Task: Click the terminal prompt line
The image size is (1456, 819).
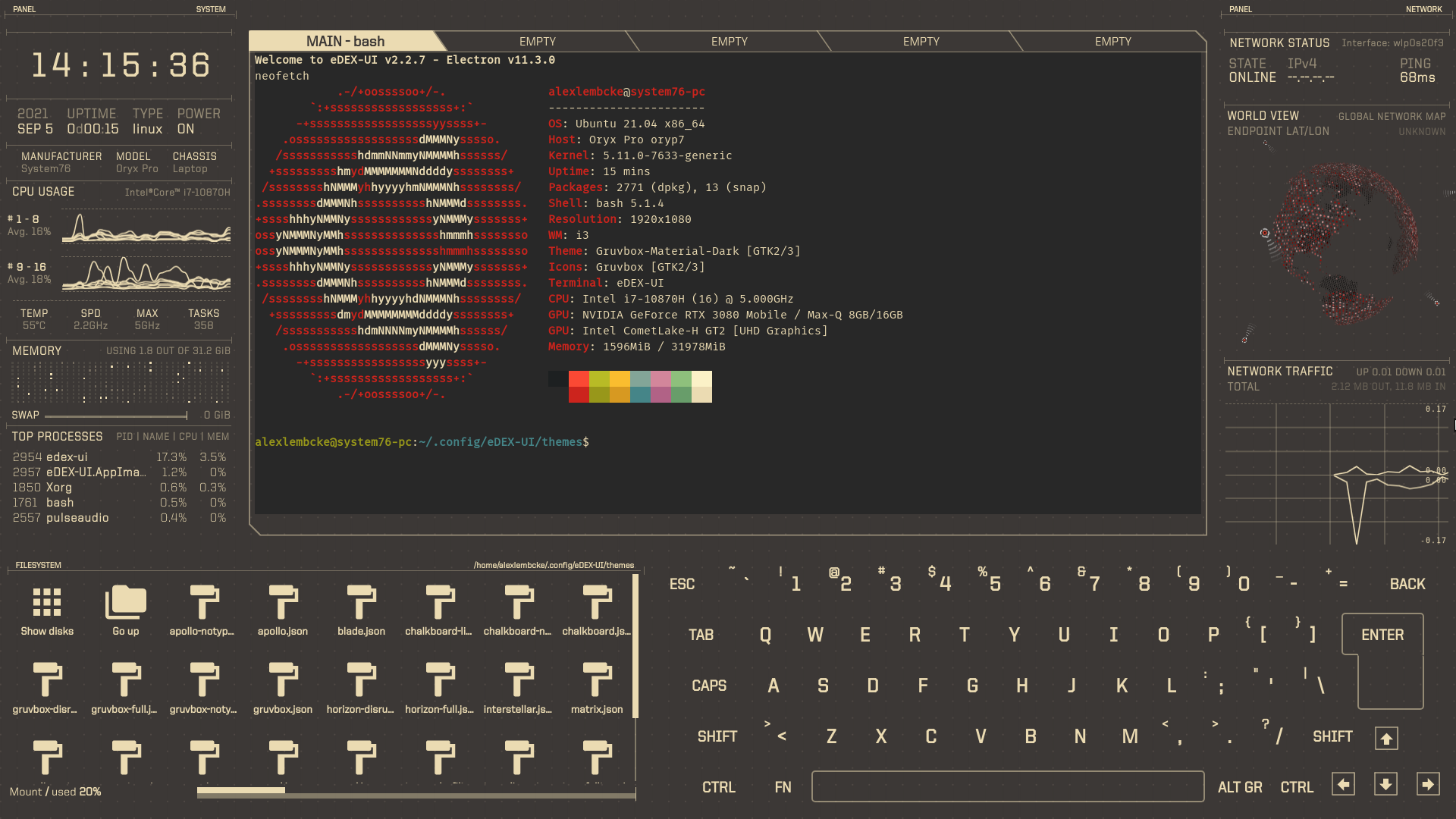Action: tap(422, 442)
